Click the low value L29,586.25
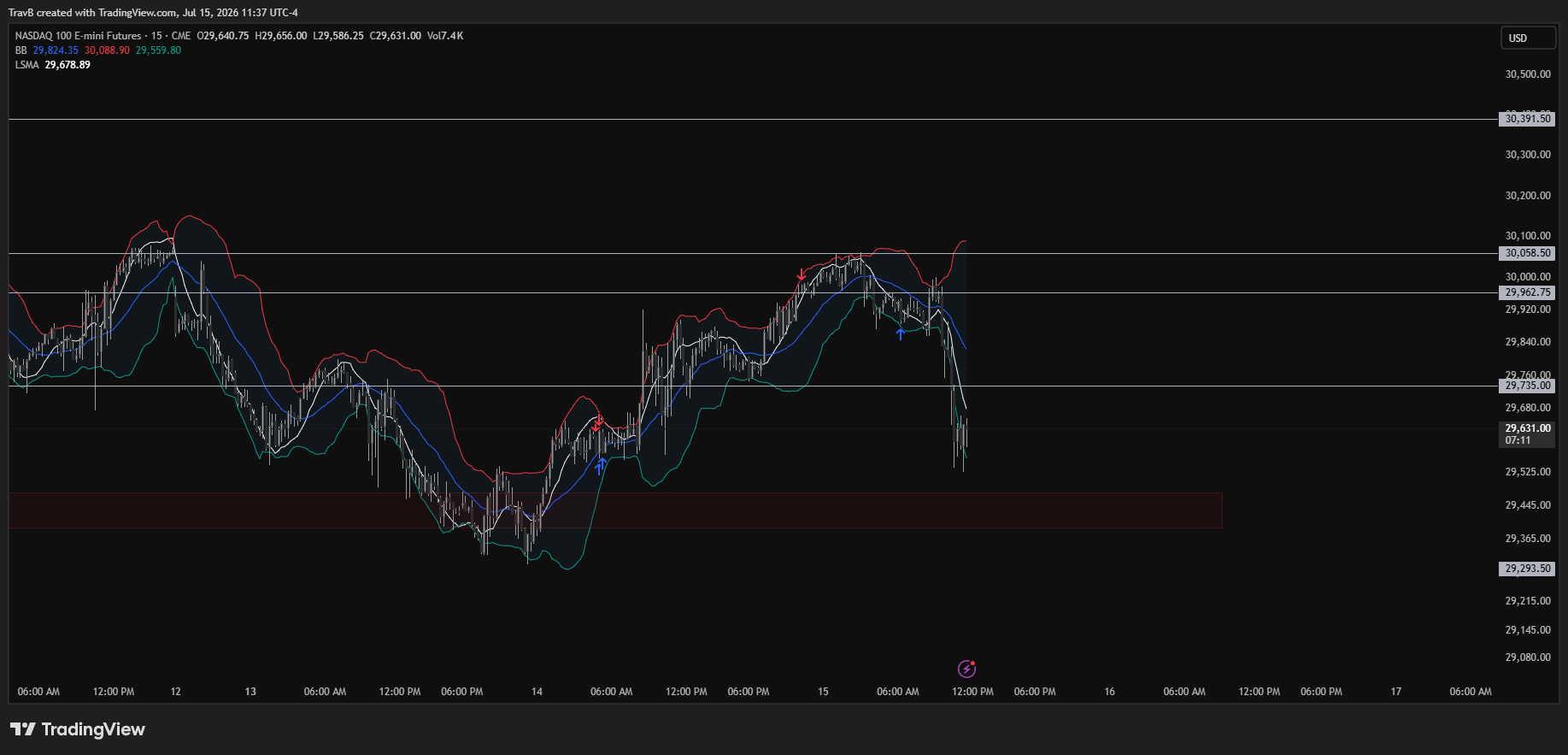This screenshot has width=1568, height=755. click(338, 36)
